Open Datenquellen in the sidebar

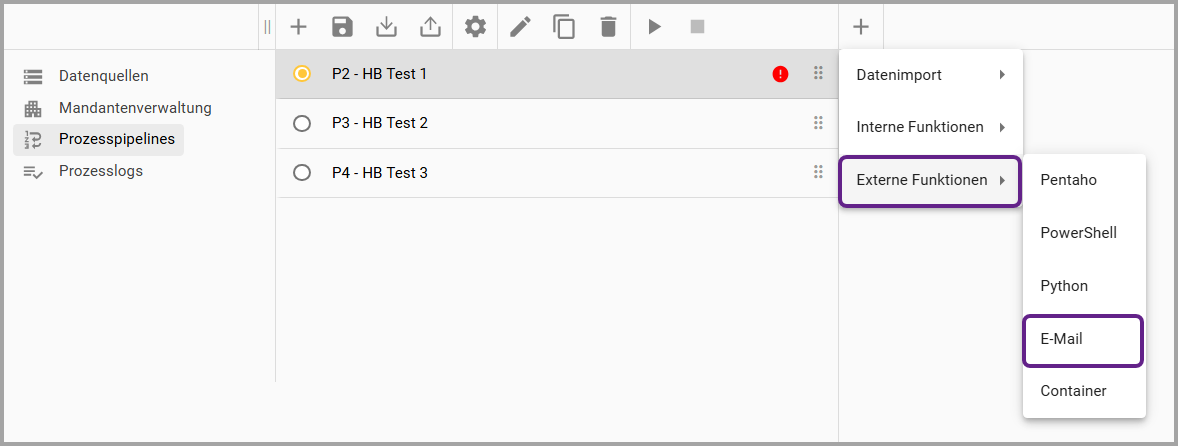(103, 76)
